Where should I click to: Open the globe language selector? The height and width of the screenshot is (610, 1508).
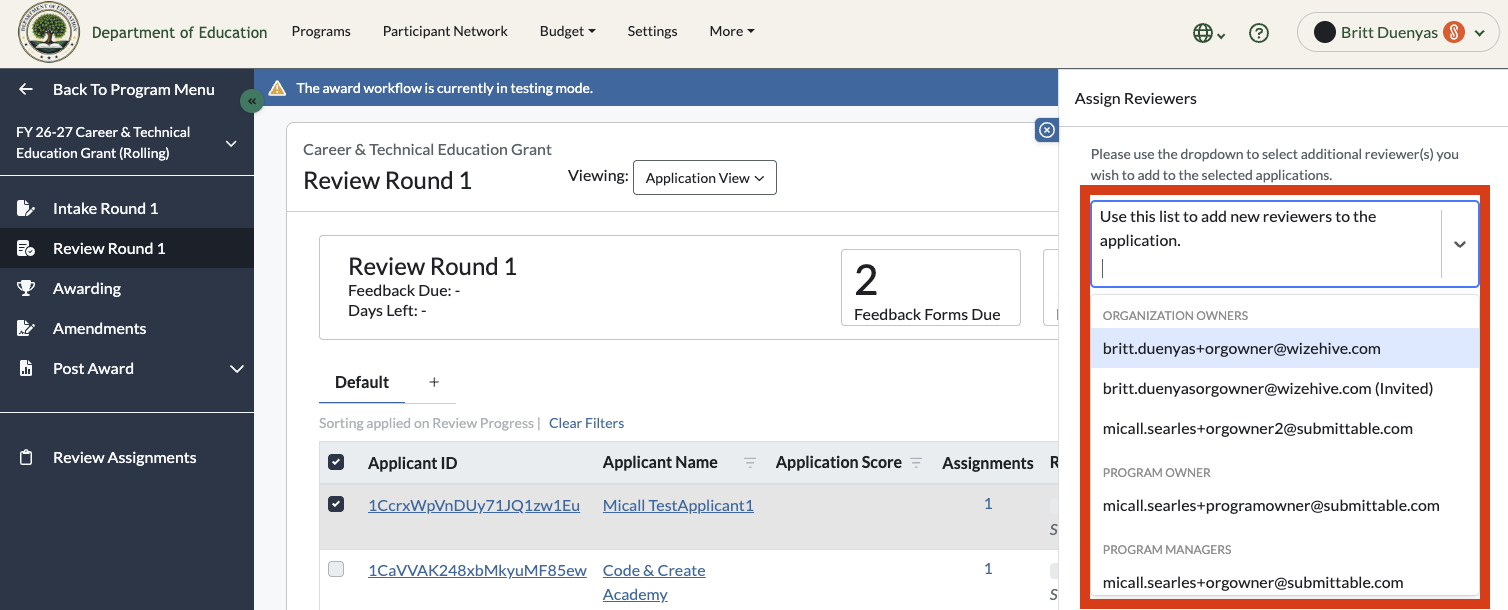click(1209, 33)
